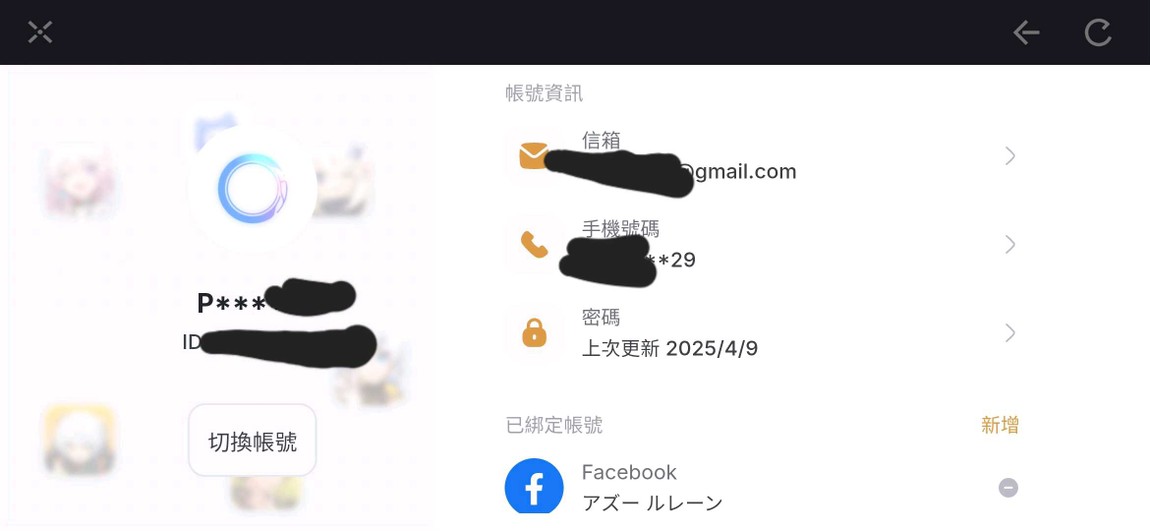Viewport: 1150px width, 531px height.
Task: Reload the page with the refresh icon
Action: (1098, 32)
